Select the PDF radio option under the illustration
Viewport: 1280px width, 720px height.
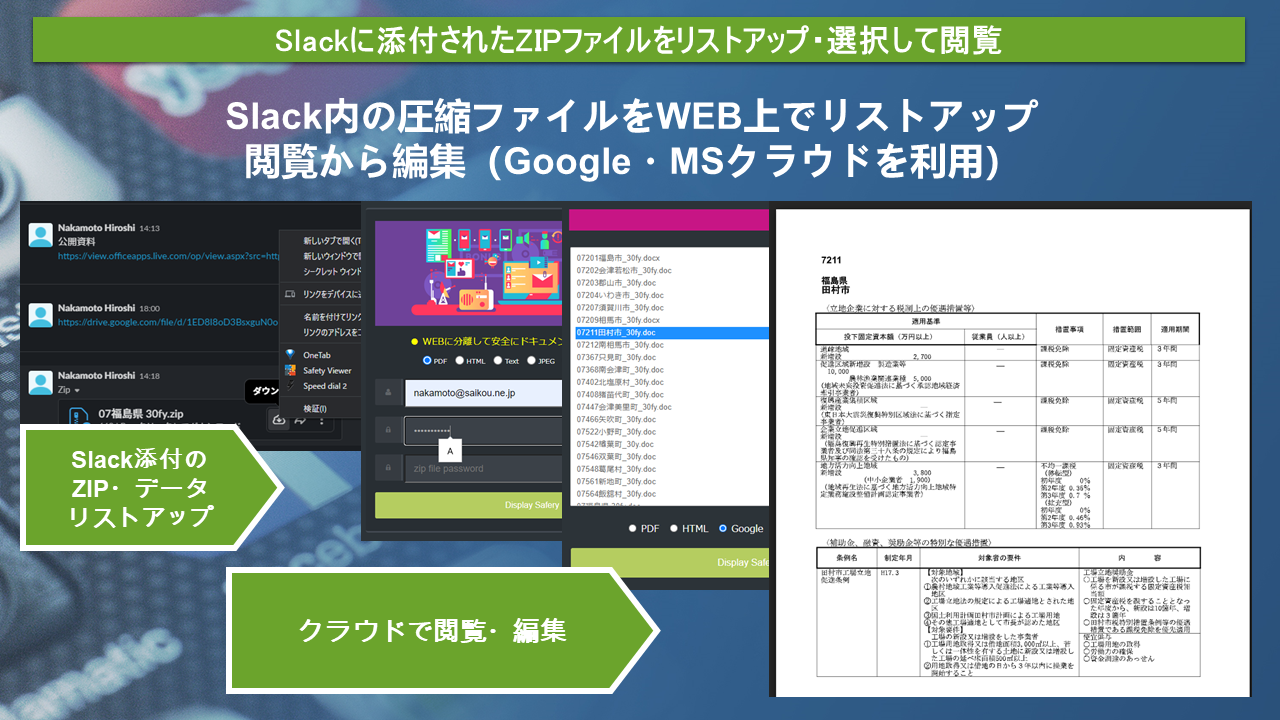point(427,360)
